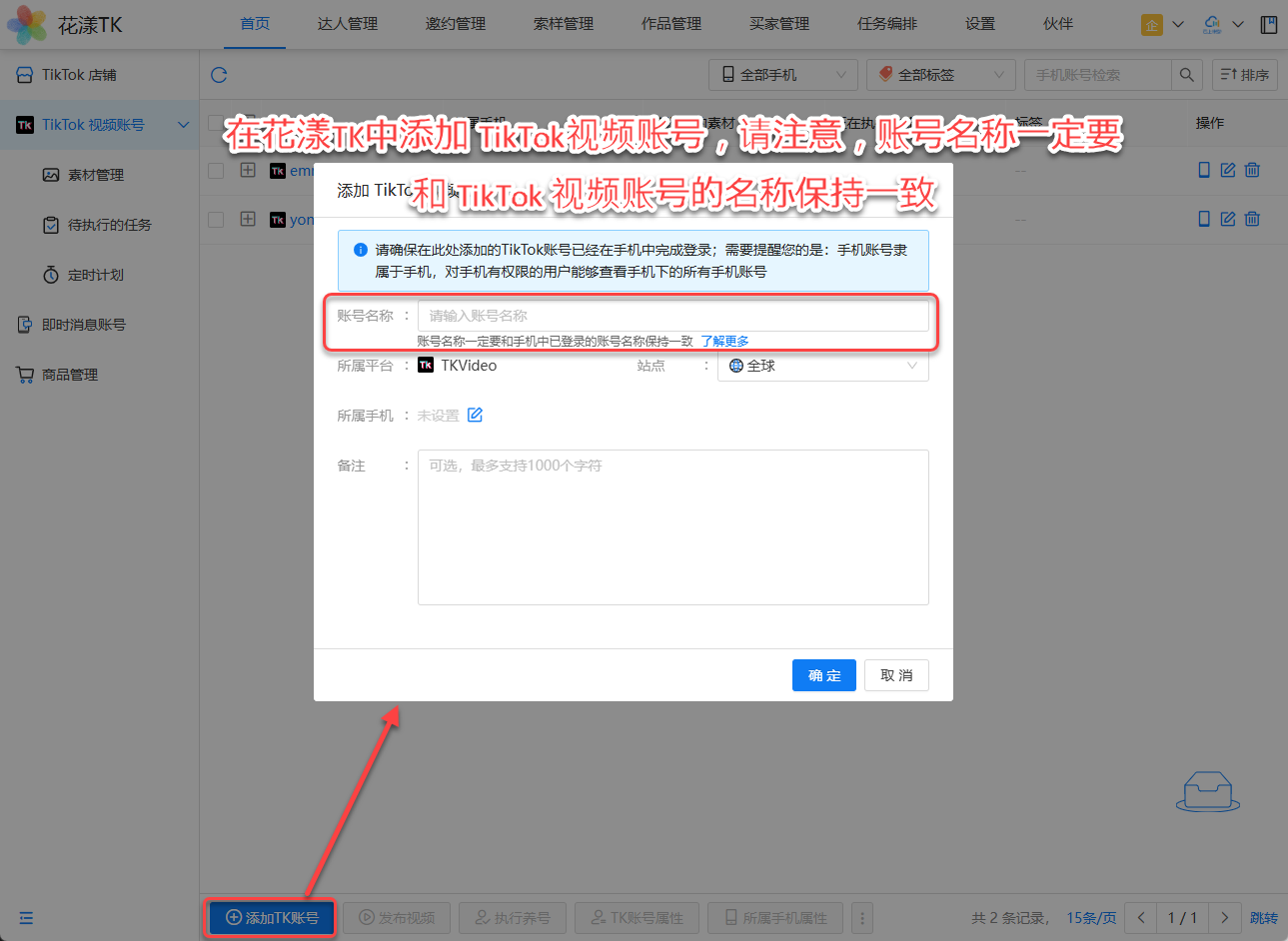Click edit icon beside 所属手机 未设置
The width and height of the screenshot is (1288, 941).
tap(476, 416)
